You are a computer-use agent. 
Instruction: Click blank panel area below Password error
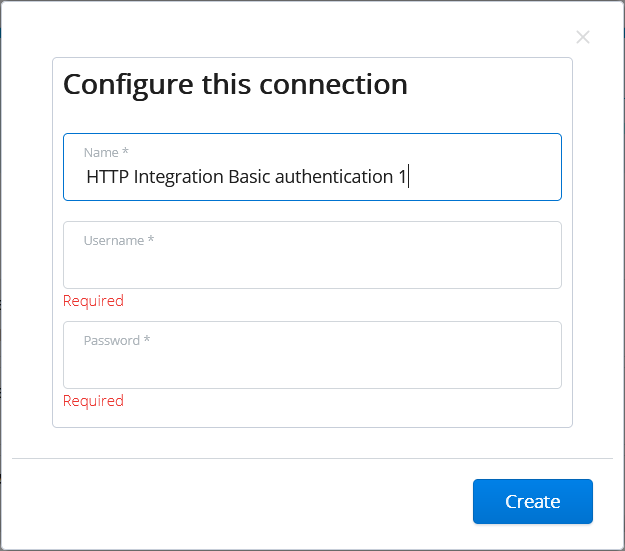[x=312, y=418]
